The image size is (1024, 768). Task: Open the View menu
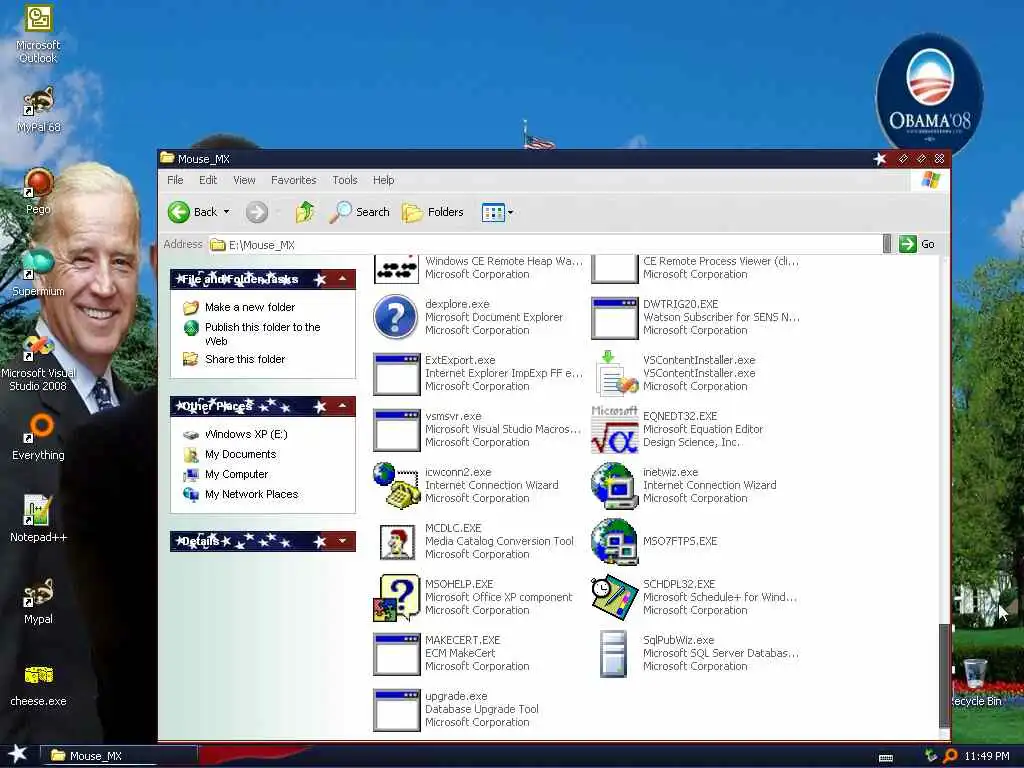(244, 180)
